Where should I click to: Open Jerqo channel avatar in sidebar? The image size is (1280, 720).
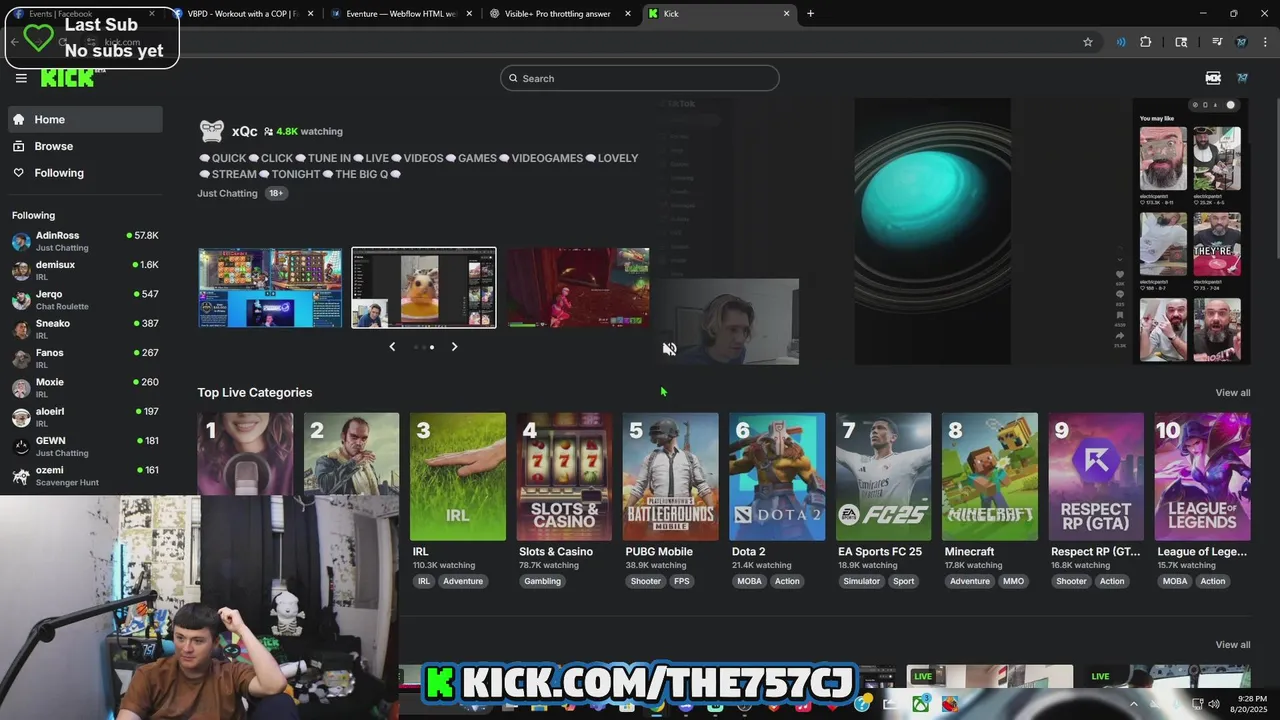tap(21, 300)
